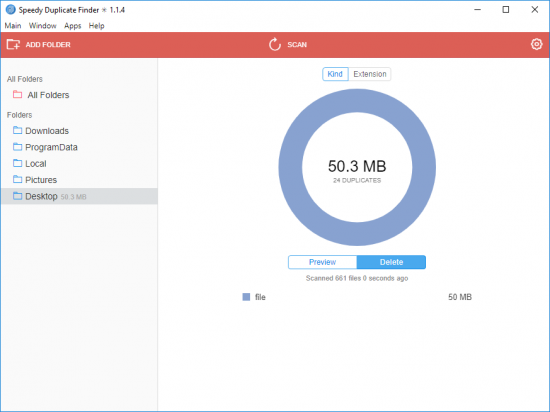The image size is (550, 412).
Task: Open the Window menu
Action: [42, 26]
